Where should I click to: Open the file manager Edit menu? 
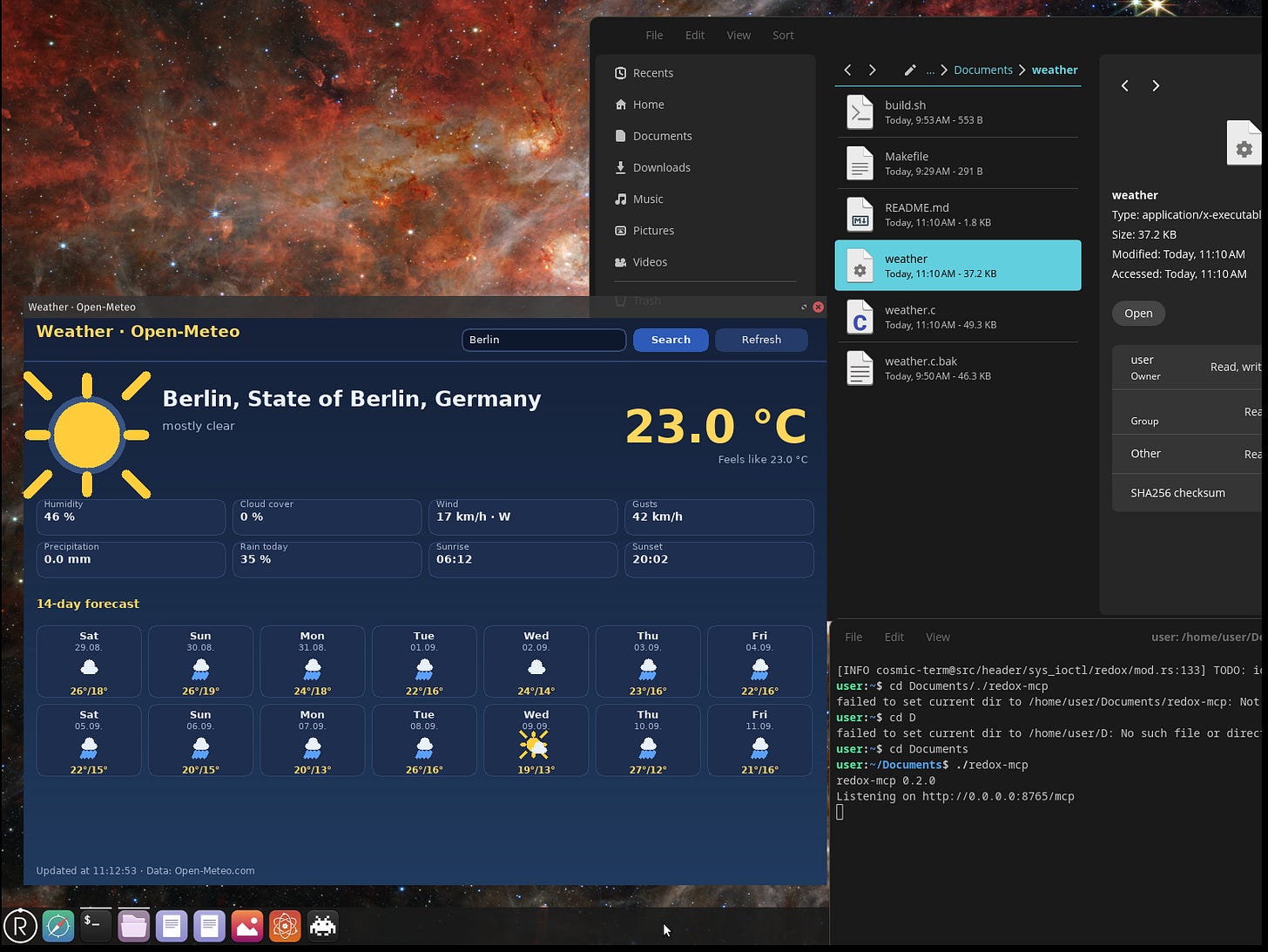(x=695, y=35)
